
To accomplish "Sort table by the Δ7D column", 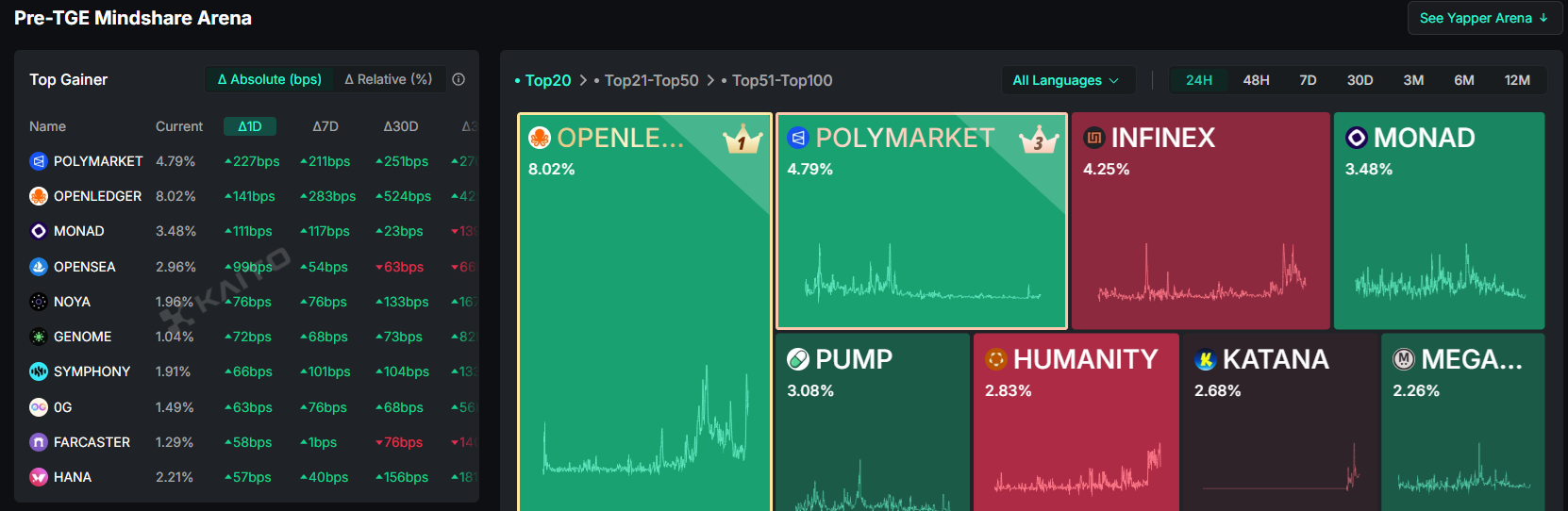I will tap(325, 126).
